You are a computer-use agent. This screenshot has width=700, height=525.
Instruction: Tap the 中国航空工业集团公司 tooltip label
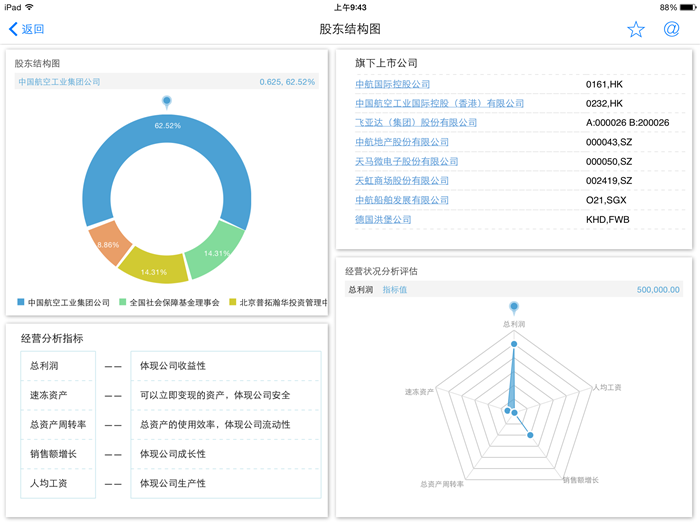point(59,82)
